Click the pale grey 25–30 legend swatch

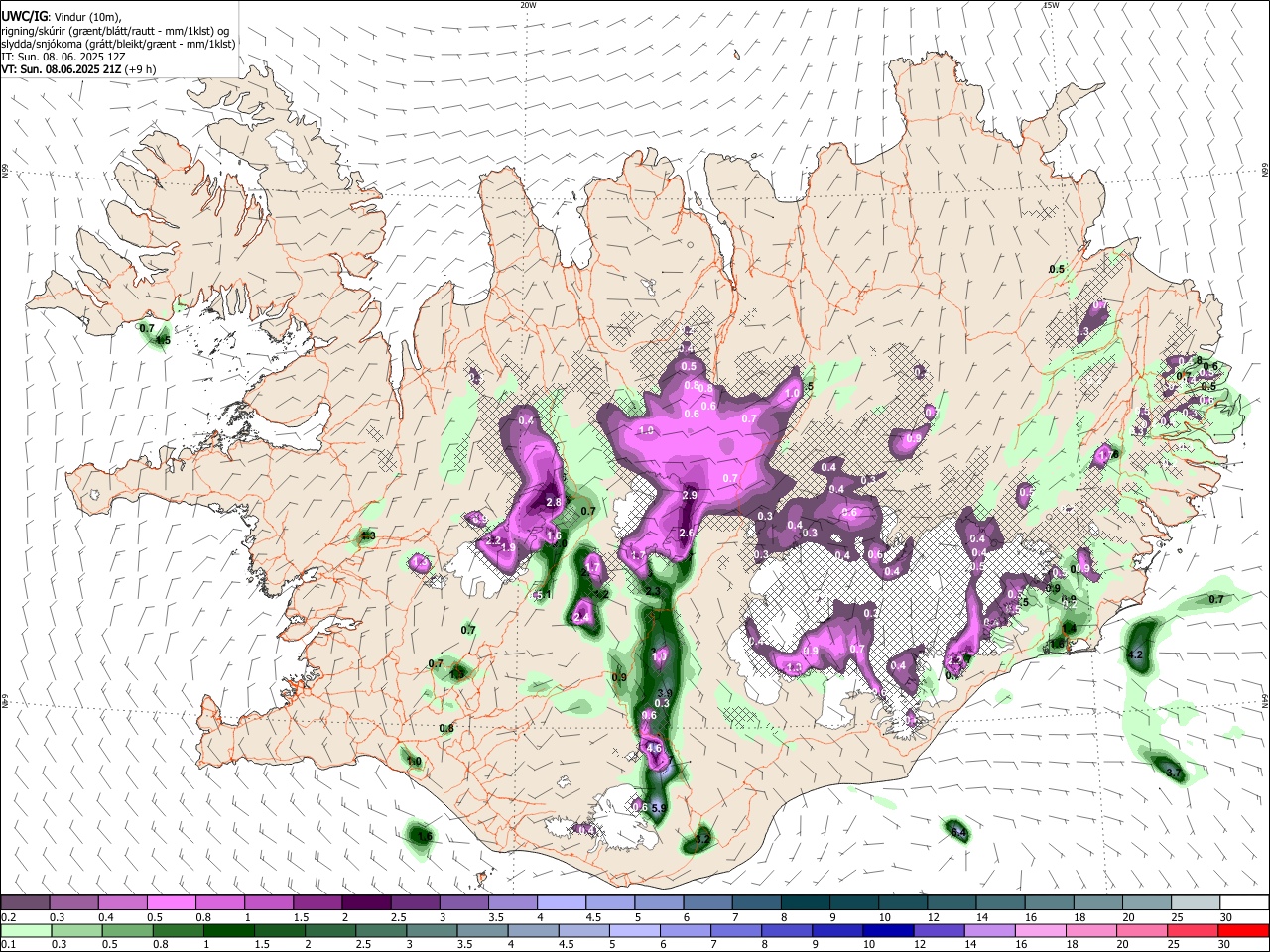coord(1194,902)
